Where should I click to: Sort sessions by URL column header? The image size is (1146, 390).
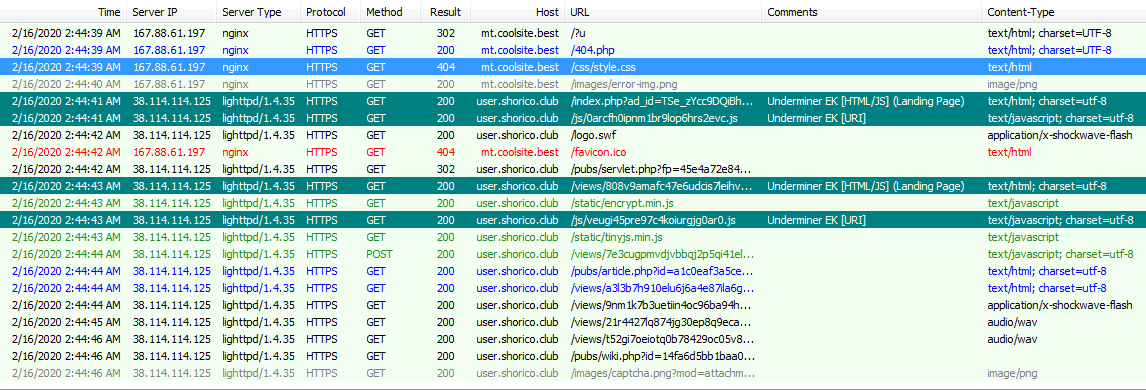click(663, 12)
